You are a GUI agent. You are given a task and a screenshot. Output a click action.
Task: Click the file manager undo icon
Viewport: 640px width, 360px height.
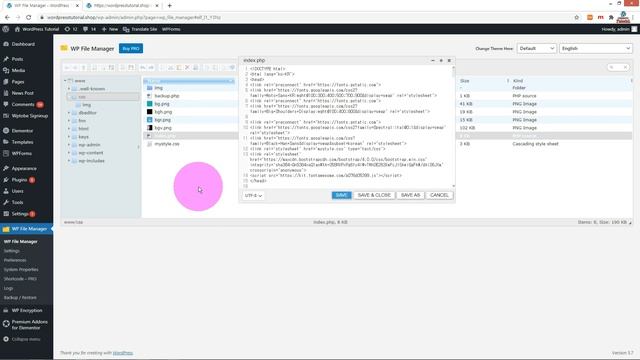[x=143, y=67]
